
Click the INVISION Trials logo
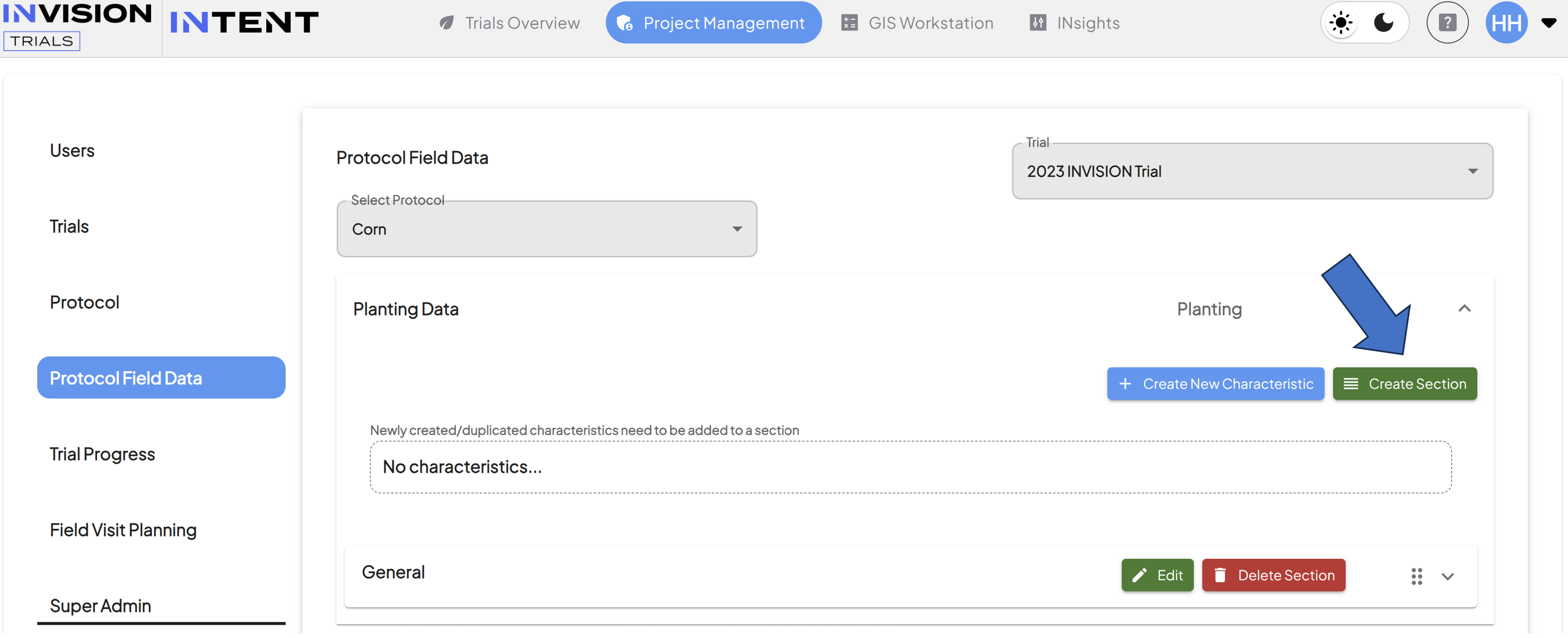pos(77,26)
